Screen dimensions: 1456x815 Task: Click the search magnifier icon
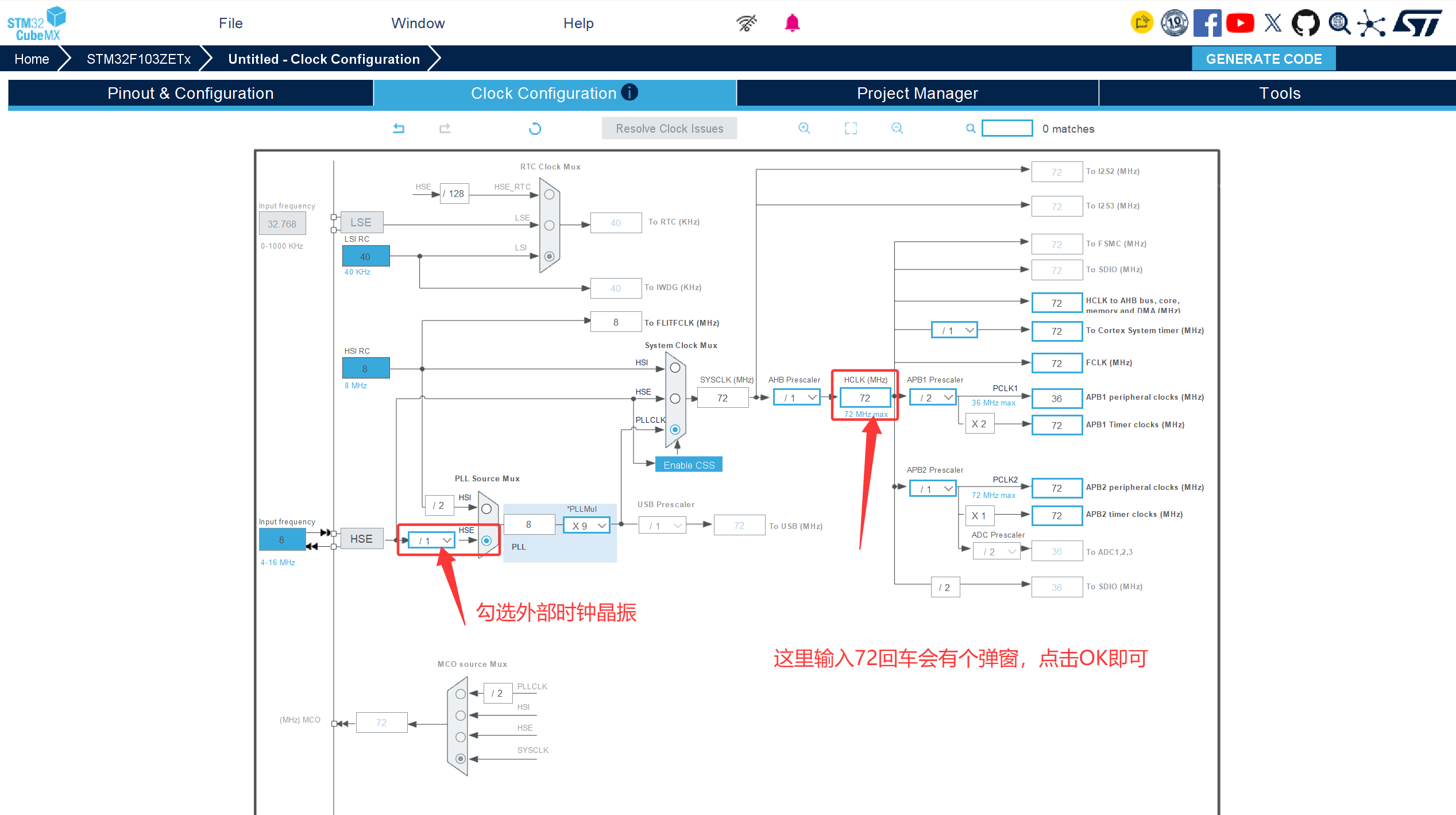tap(971, 129)
